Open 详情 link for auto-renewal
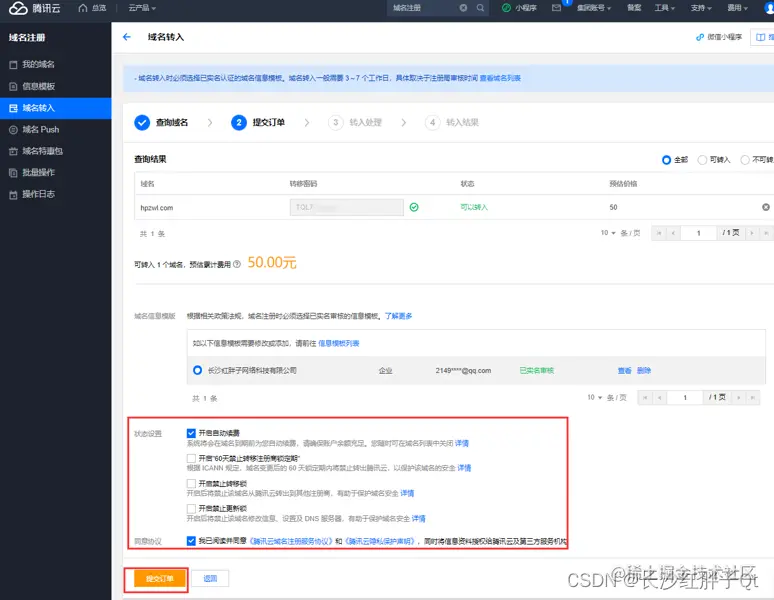The width and height of the screenshot is (774, 600). click(462, 443)
